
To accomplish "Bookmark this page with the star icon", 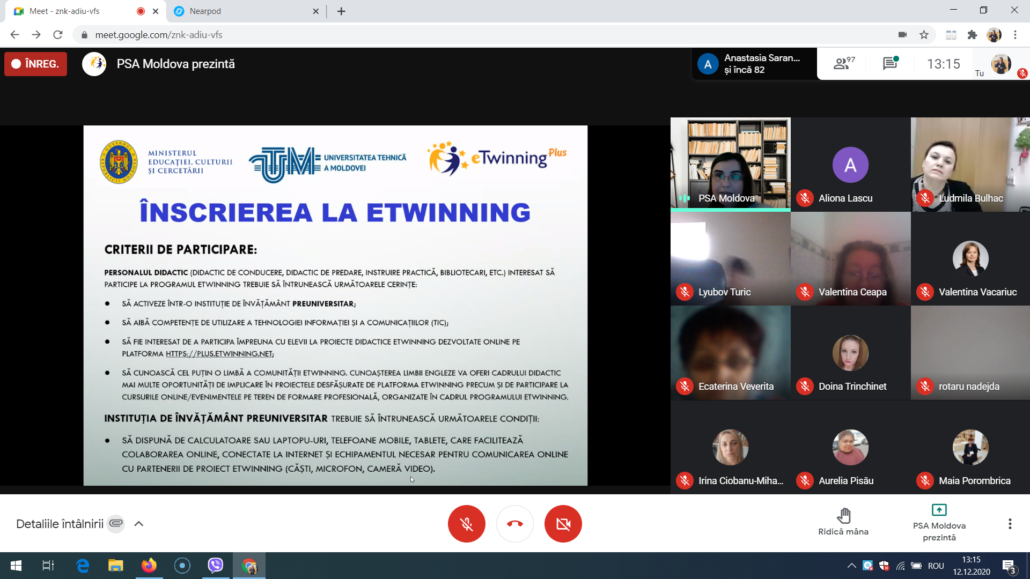I will [924, 34].
